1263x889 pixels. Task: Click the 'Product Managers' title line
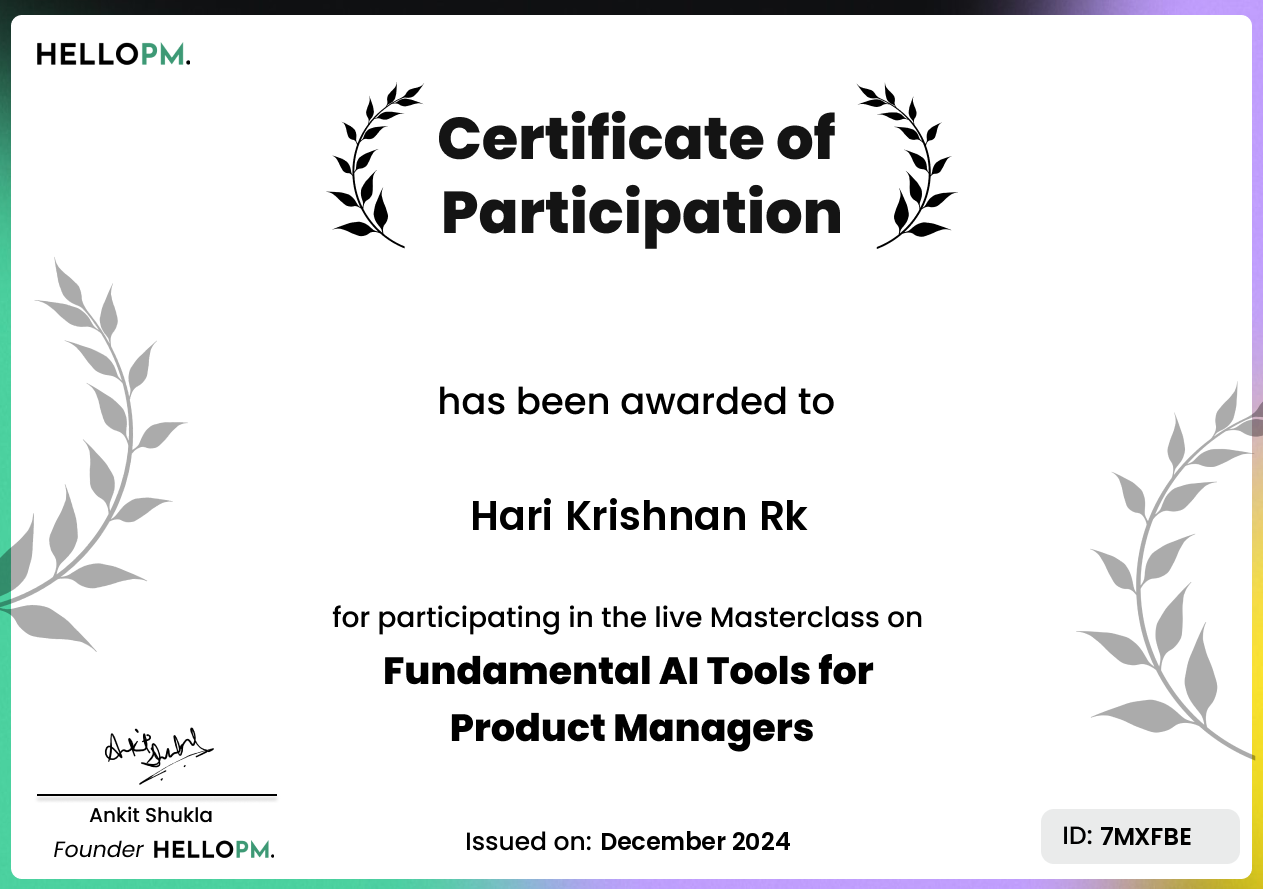pyautogui.click(x=631, y=727)
